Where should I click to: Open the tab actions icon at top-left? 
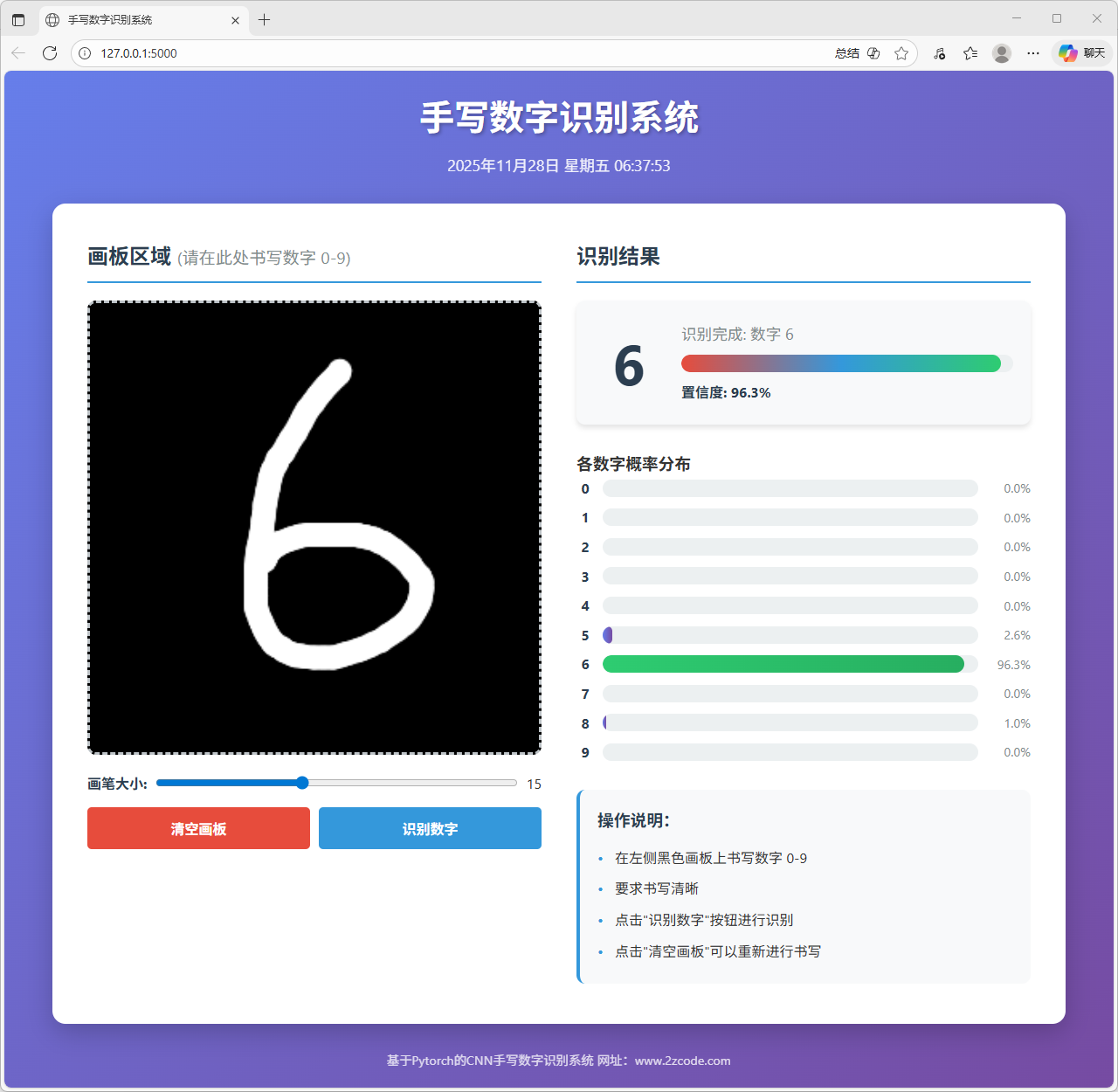(18, 19)
